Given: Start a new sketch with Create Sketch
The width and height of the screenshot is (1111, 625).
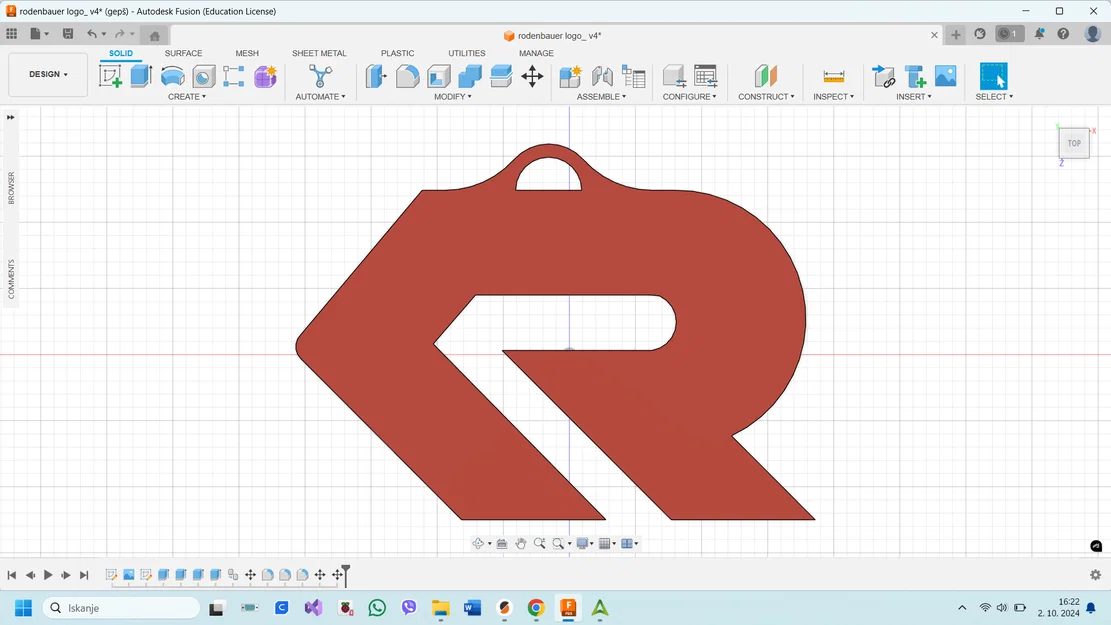Looking at the screenshot, I should coord(111,76).
